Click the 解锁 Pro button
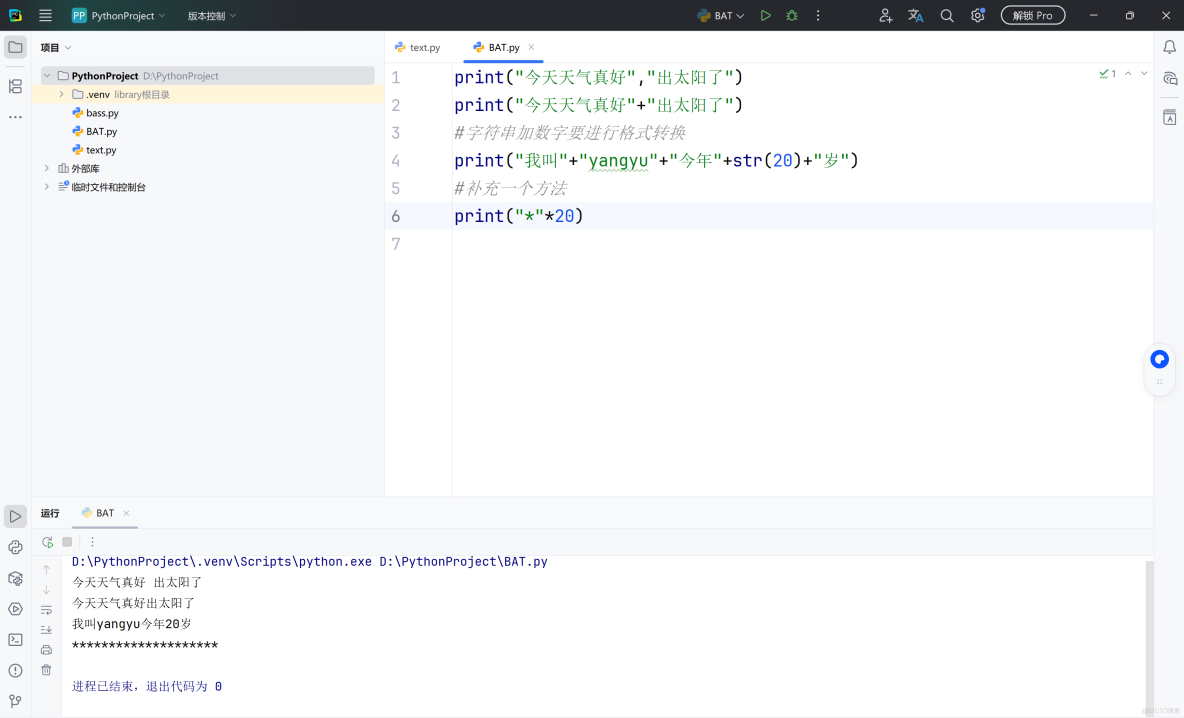This screenshot has width=1184, height=718. tap(1033, 15)
